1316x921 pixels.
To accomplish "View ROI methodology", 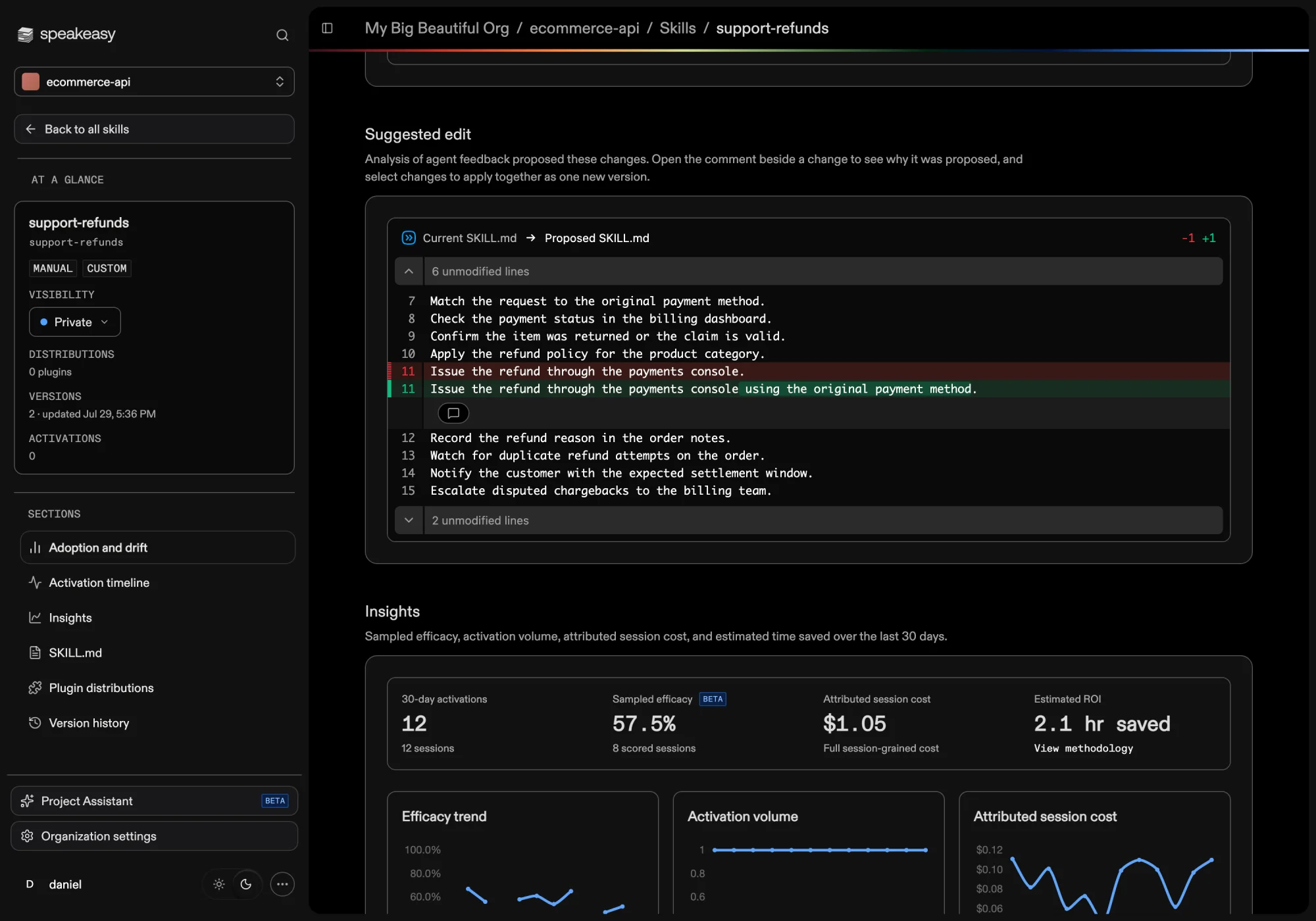I will [1083, 748].
